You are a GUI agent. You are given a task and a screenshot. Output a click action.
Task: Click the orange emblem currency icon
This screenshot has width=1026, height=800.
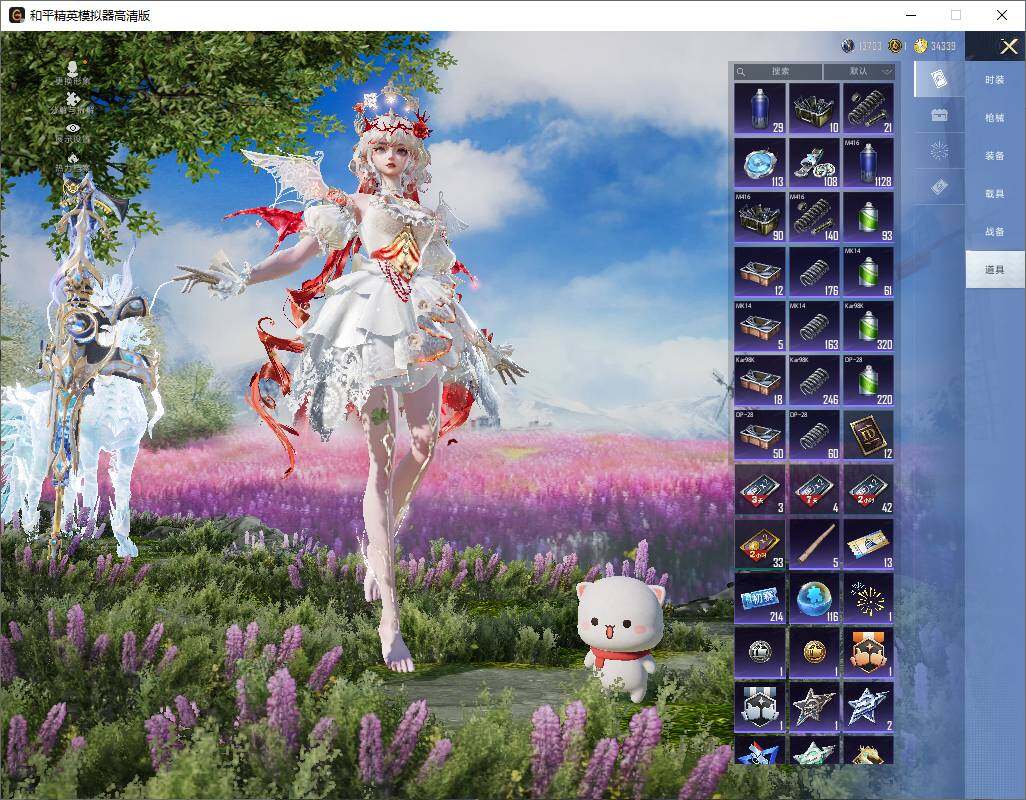coord(894,46)
